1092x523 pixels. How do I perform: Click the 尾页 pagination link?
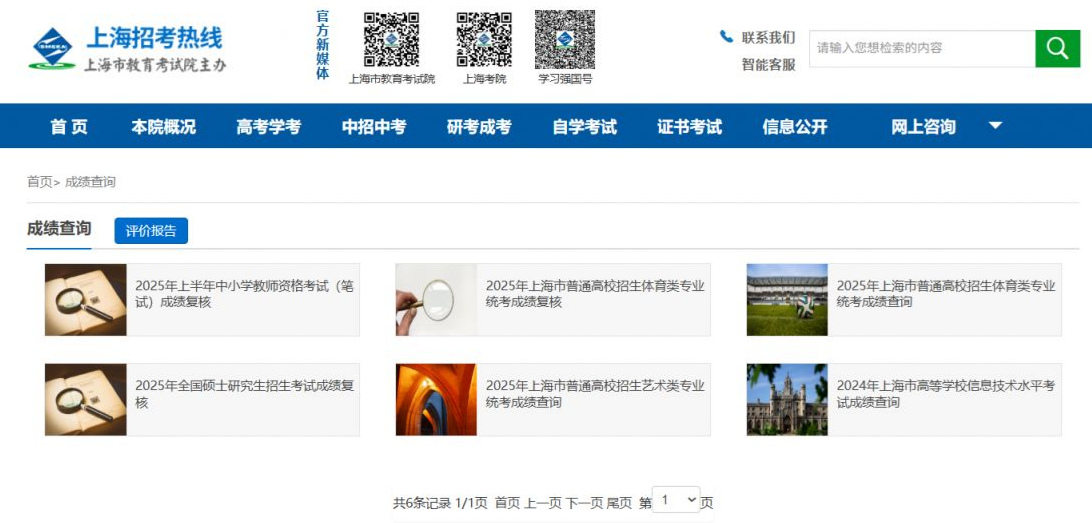pyautogui.click(x=619, y=503)
